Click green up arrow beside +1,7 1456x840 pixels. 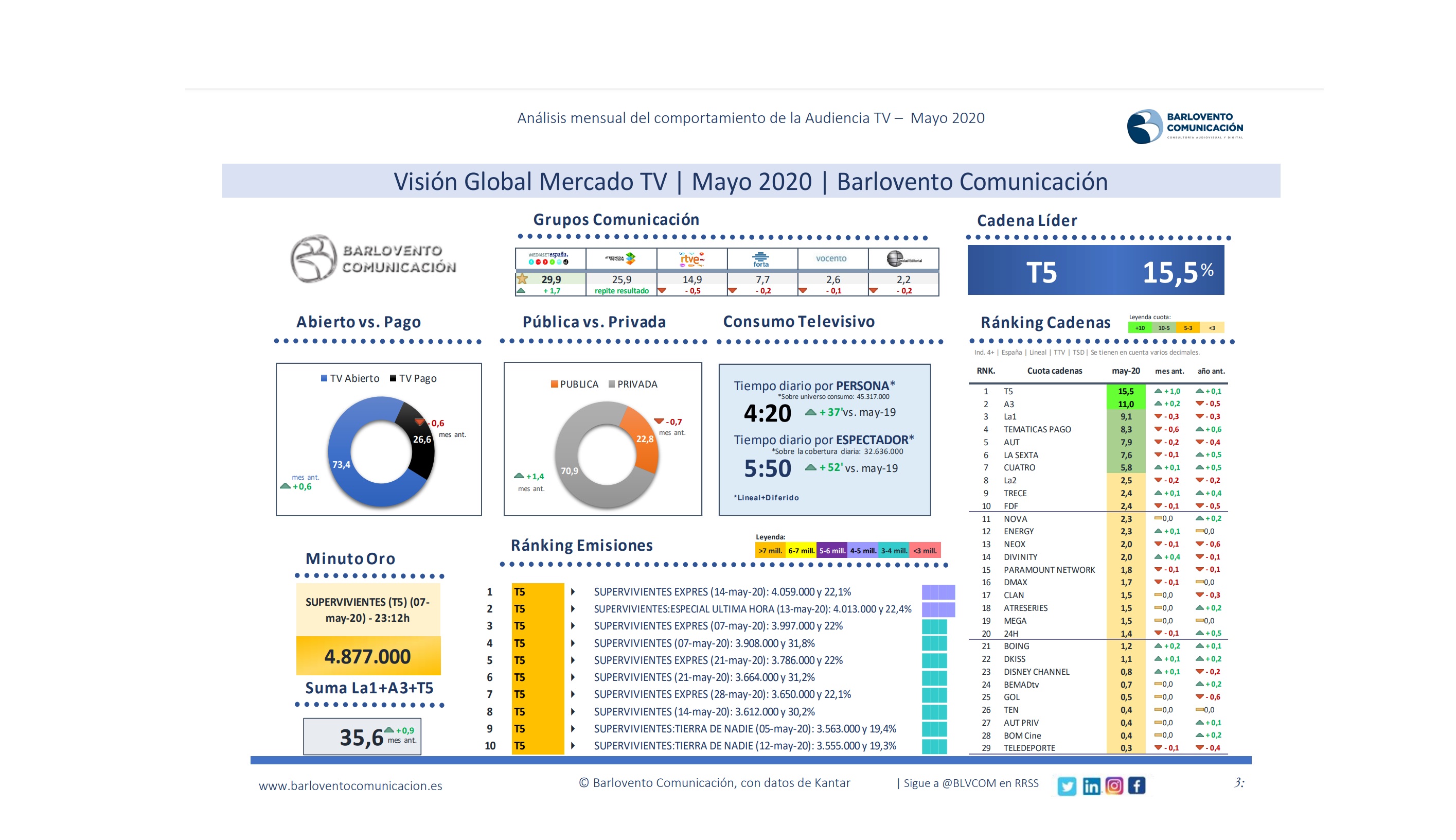(521, 290)
